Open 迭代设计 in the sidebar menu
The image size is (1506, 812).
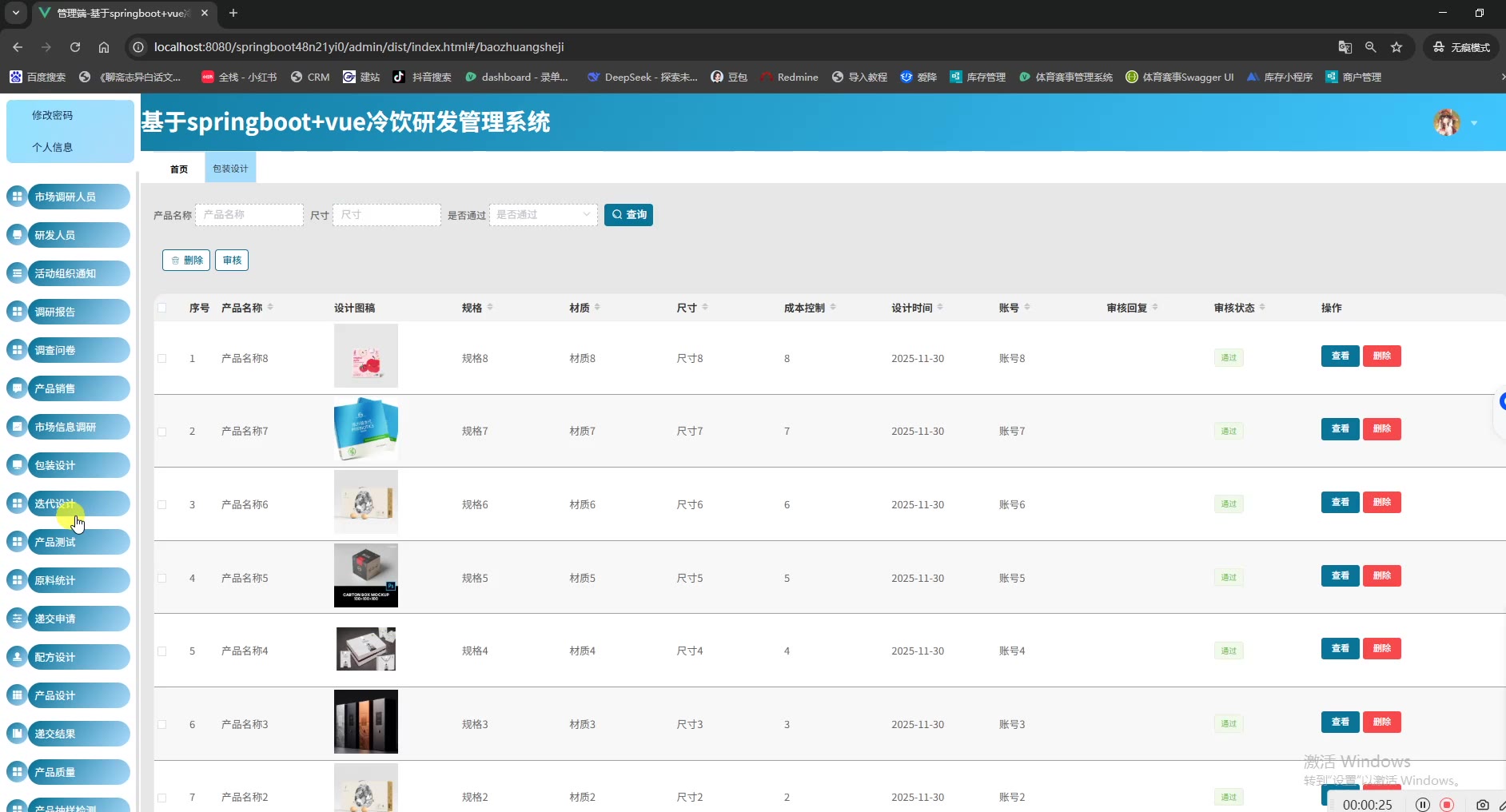pyautogui.click(x=78, y=504)
